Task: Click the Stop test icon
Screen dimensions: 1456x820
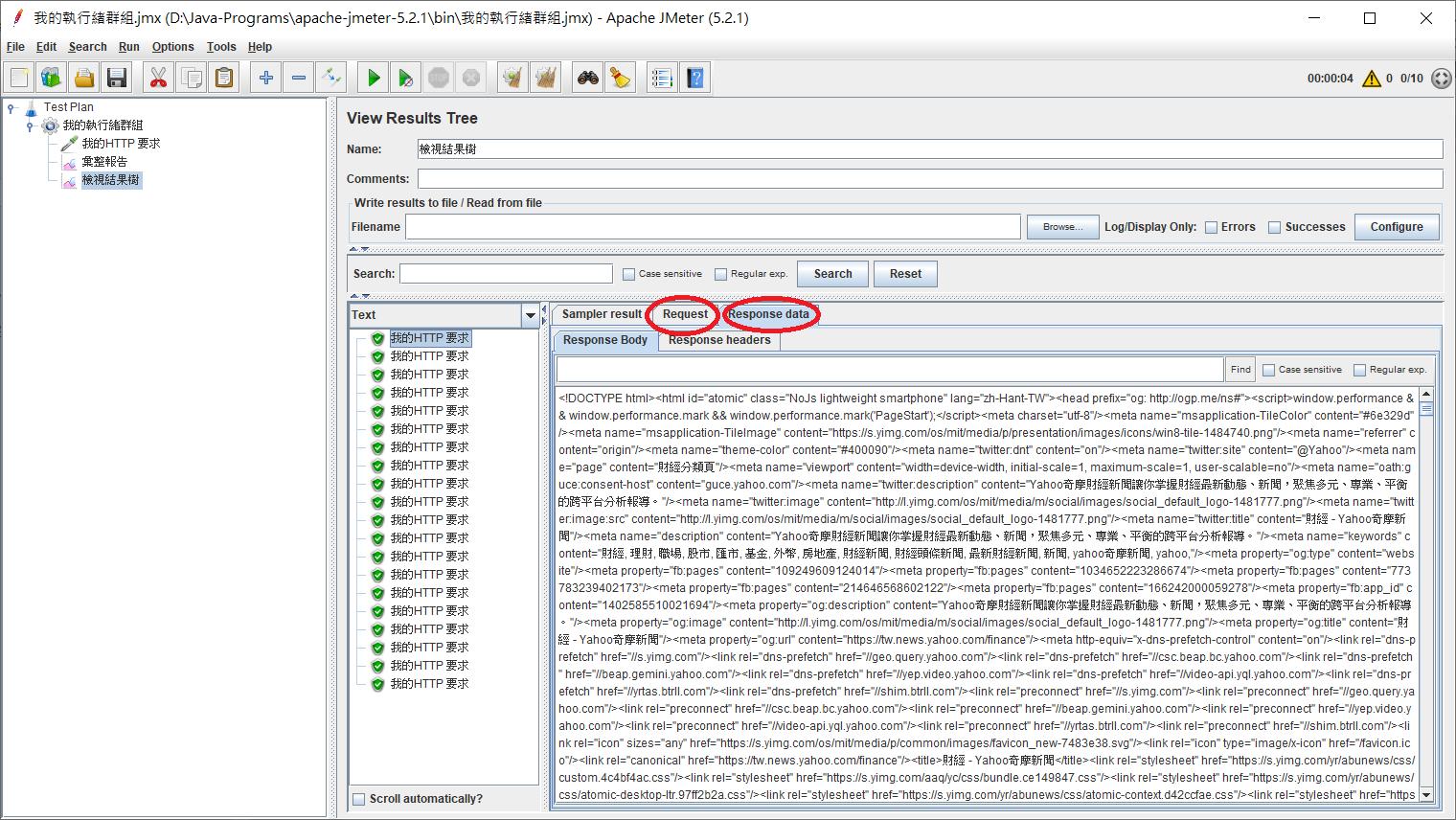Action: [x=439, y=78]
